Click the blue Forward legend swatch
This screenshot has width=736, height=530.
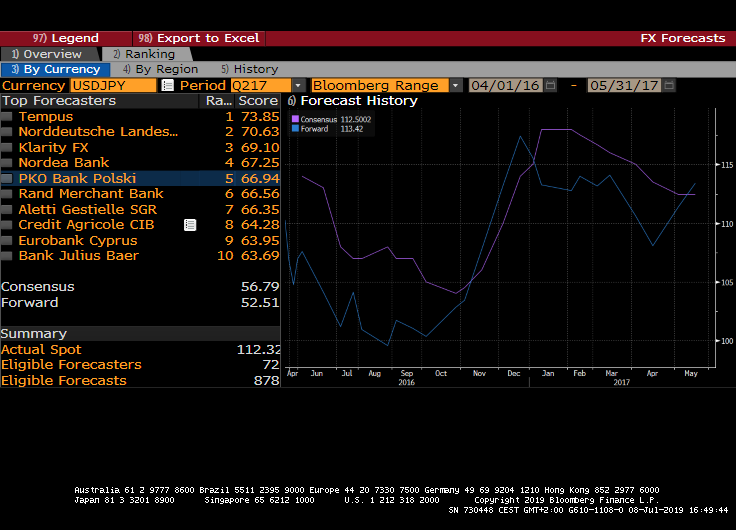[x=295, y=129]
